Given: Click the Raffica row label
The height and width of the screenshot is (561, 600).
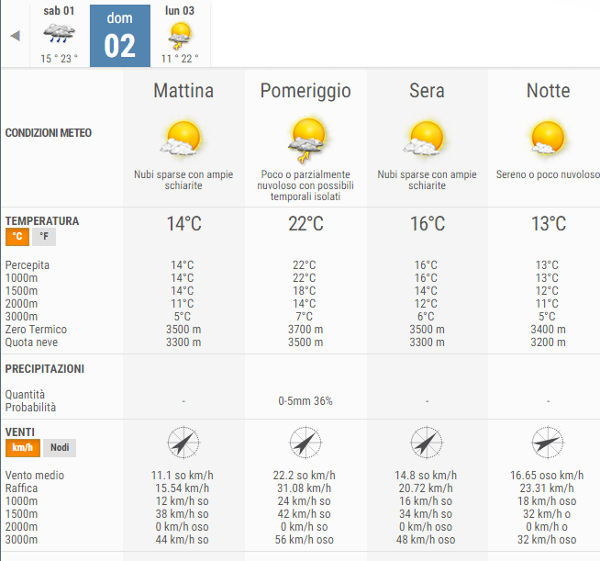Looking at the screenshot, I should click(x=21, y=488).
